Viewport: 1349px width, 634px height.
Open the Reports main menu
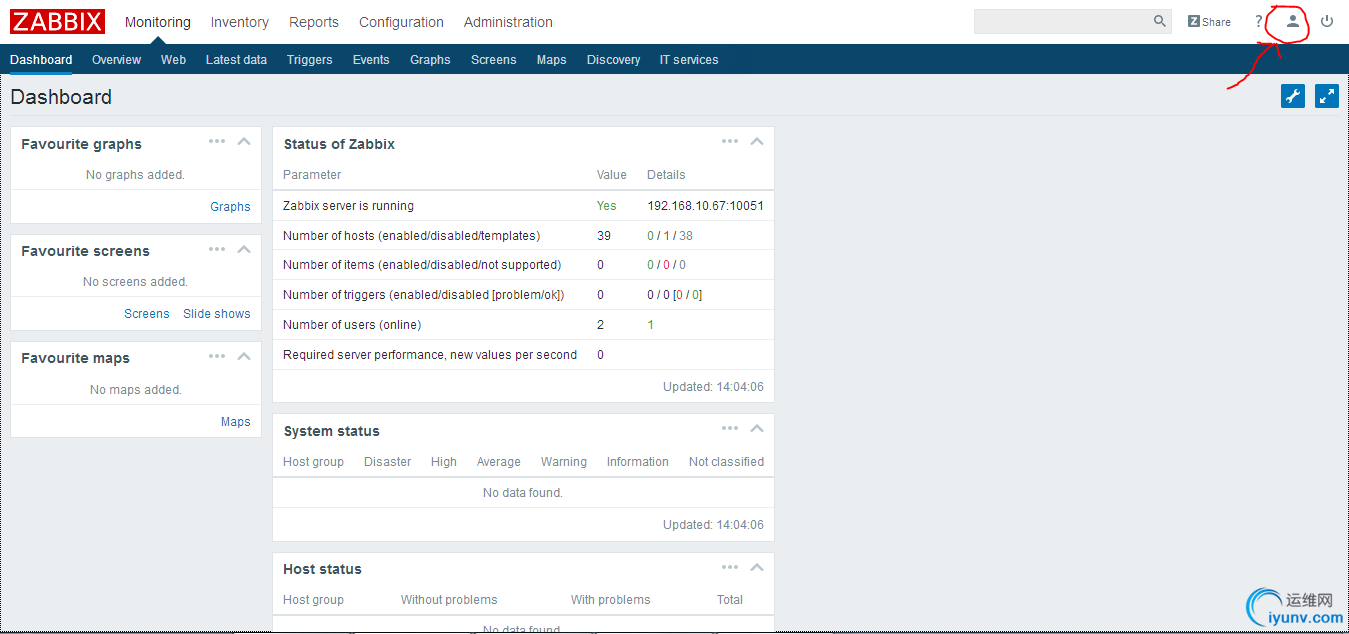tap(314, 22)
